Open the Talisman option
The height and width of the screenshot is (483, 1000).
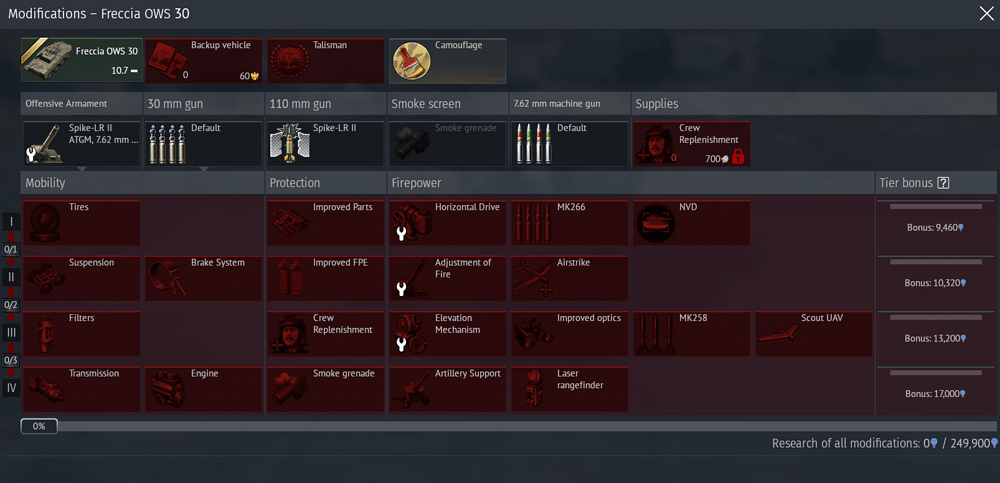(325, 61)
